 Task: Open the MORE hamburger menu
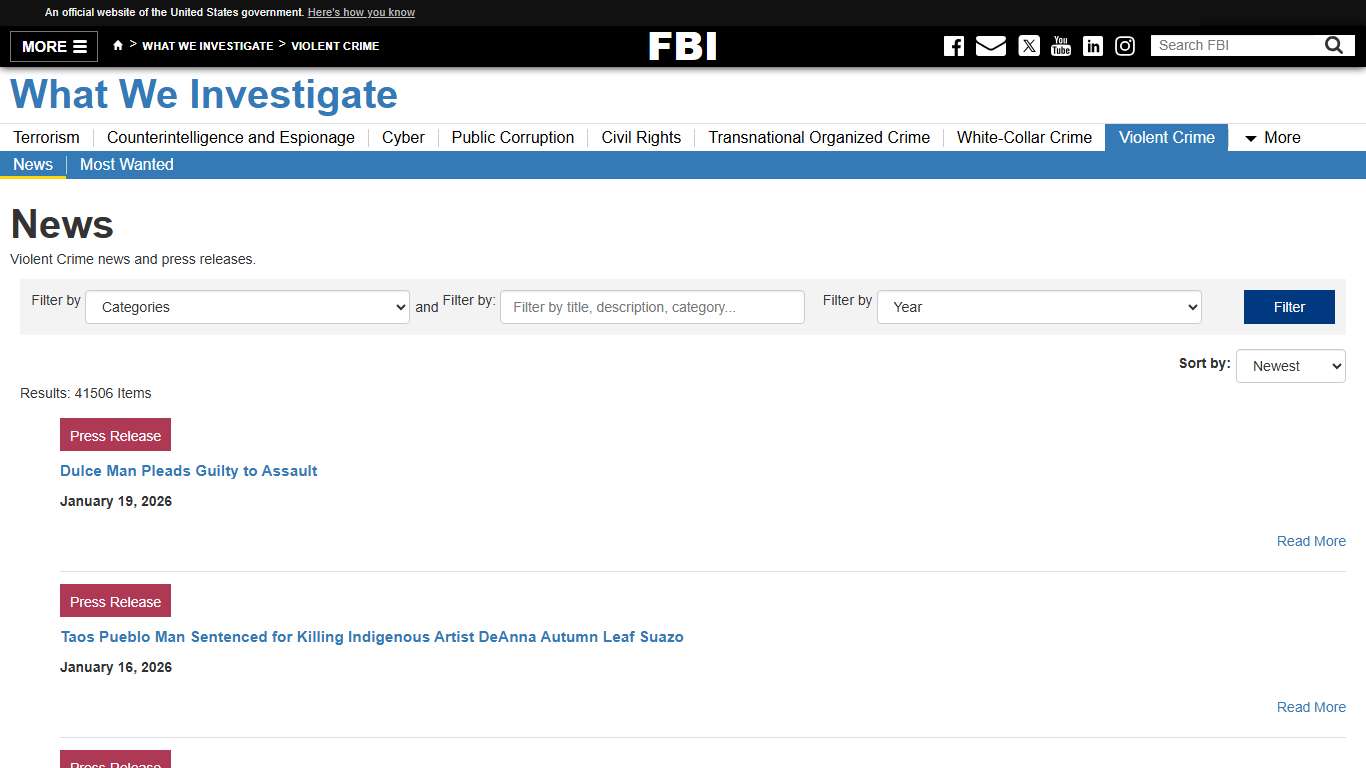point(53,46)
